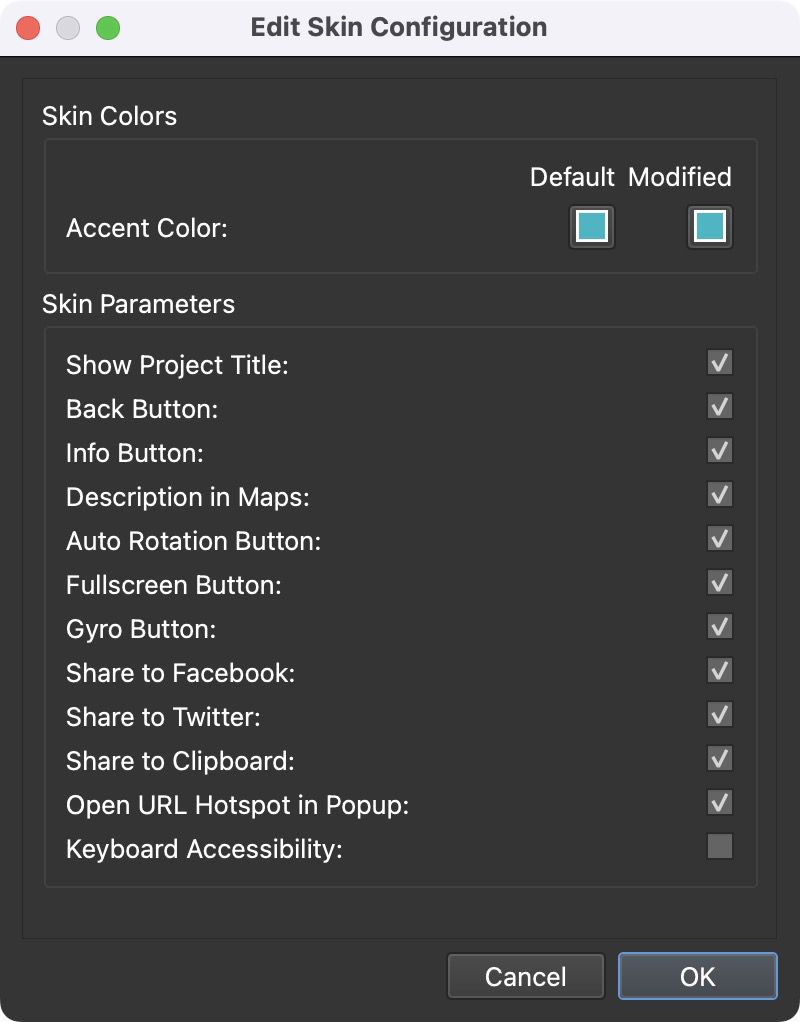Toggle Open URL Hotspot in Popup off
The image size is (800, 1022).
tap(719, 802)
